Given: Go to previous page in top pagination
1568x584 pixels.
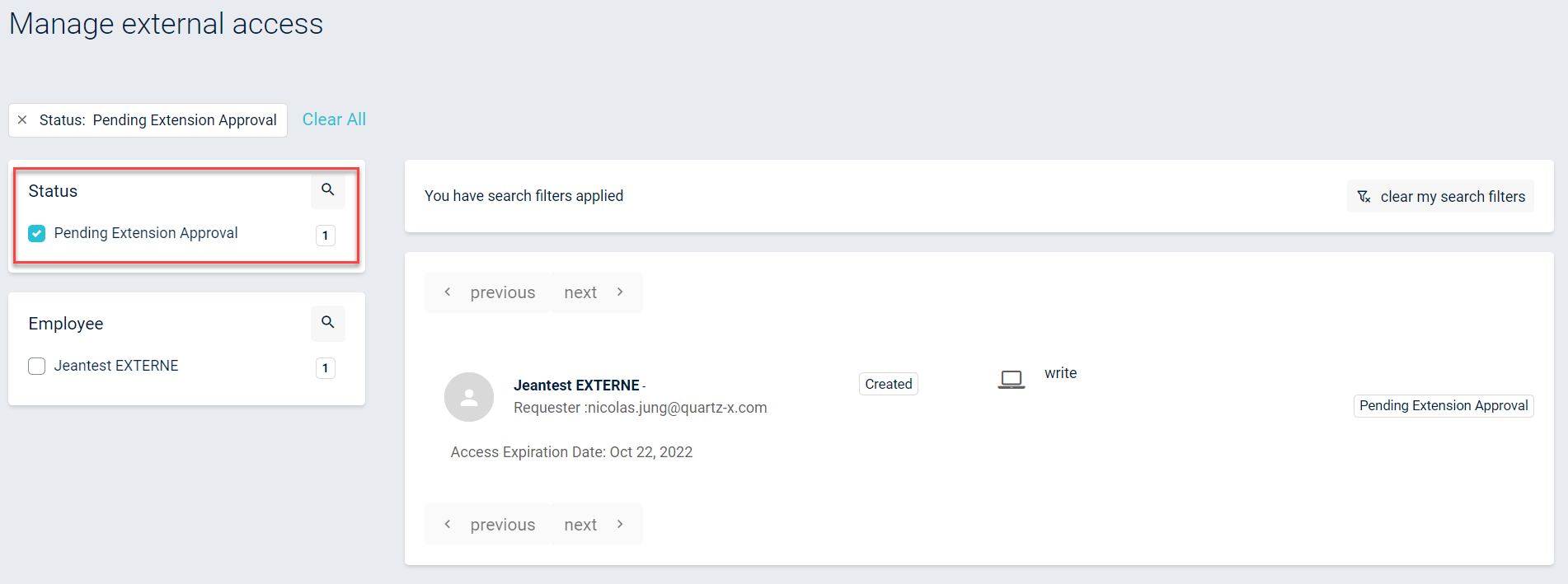Looking at the screenshot, I should pyautogui.click(x=489, y=292).
